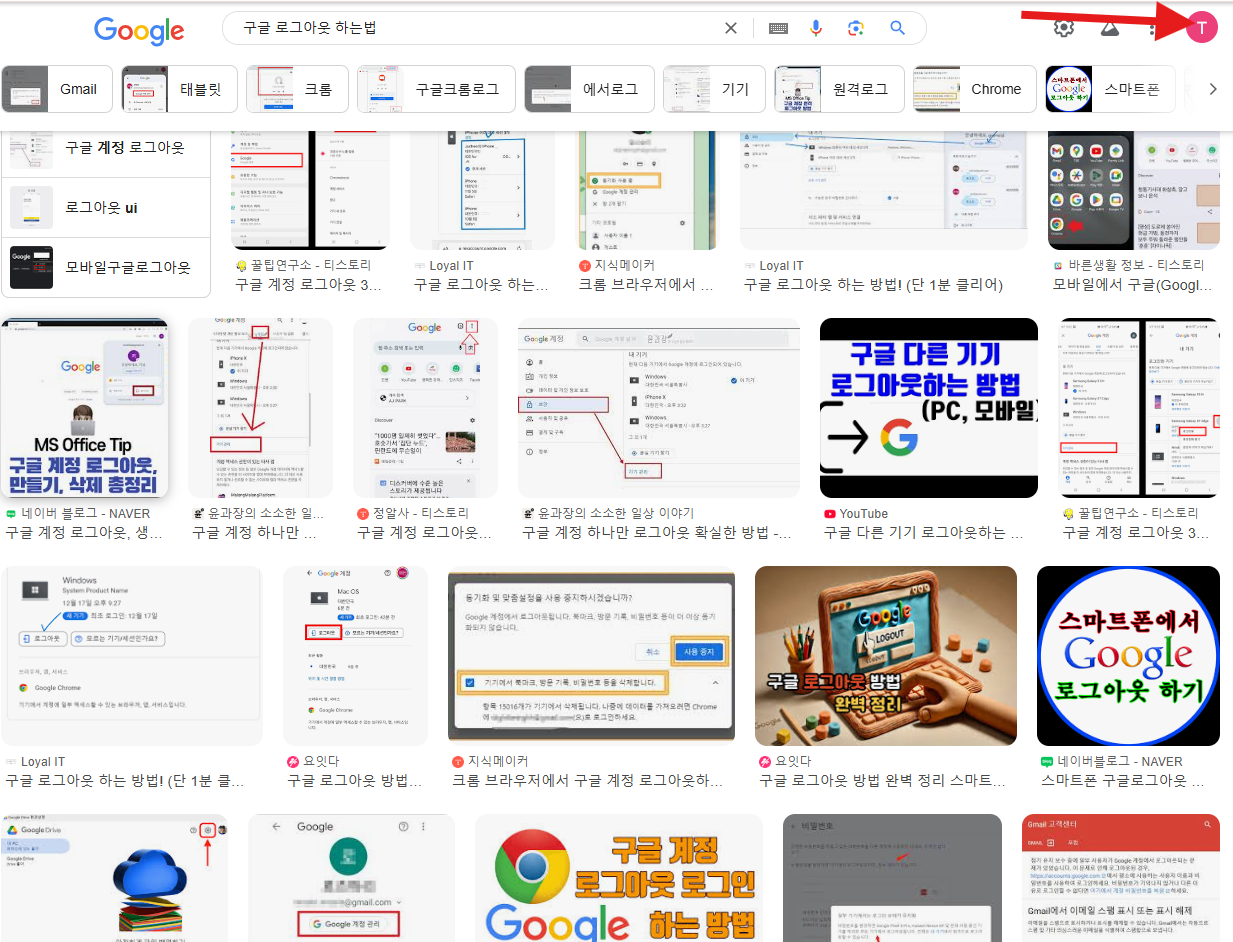Select the Chrome filter chip
Viewport: 1233px width, 942px height.
pyautogui.click(x=975, y=89)
